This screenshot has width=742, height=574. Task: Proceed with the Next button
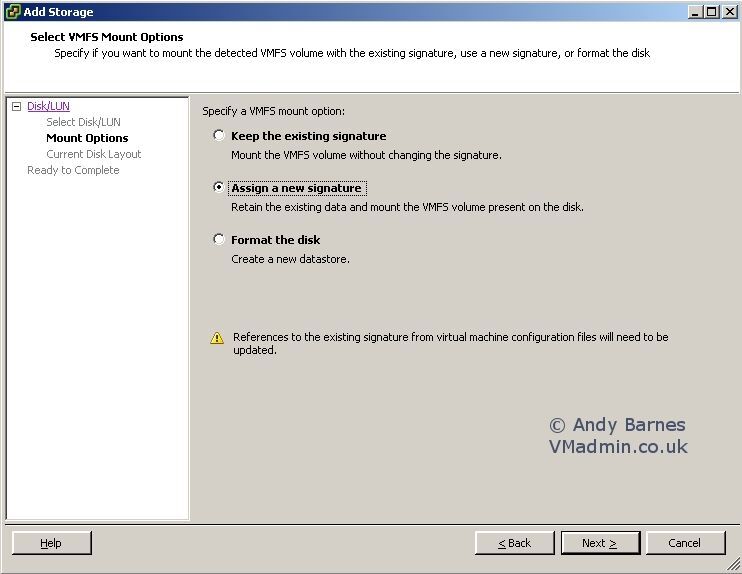point(600,543)
